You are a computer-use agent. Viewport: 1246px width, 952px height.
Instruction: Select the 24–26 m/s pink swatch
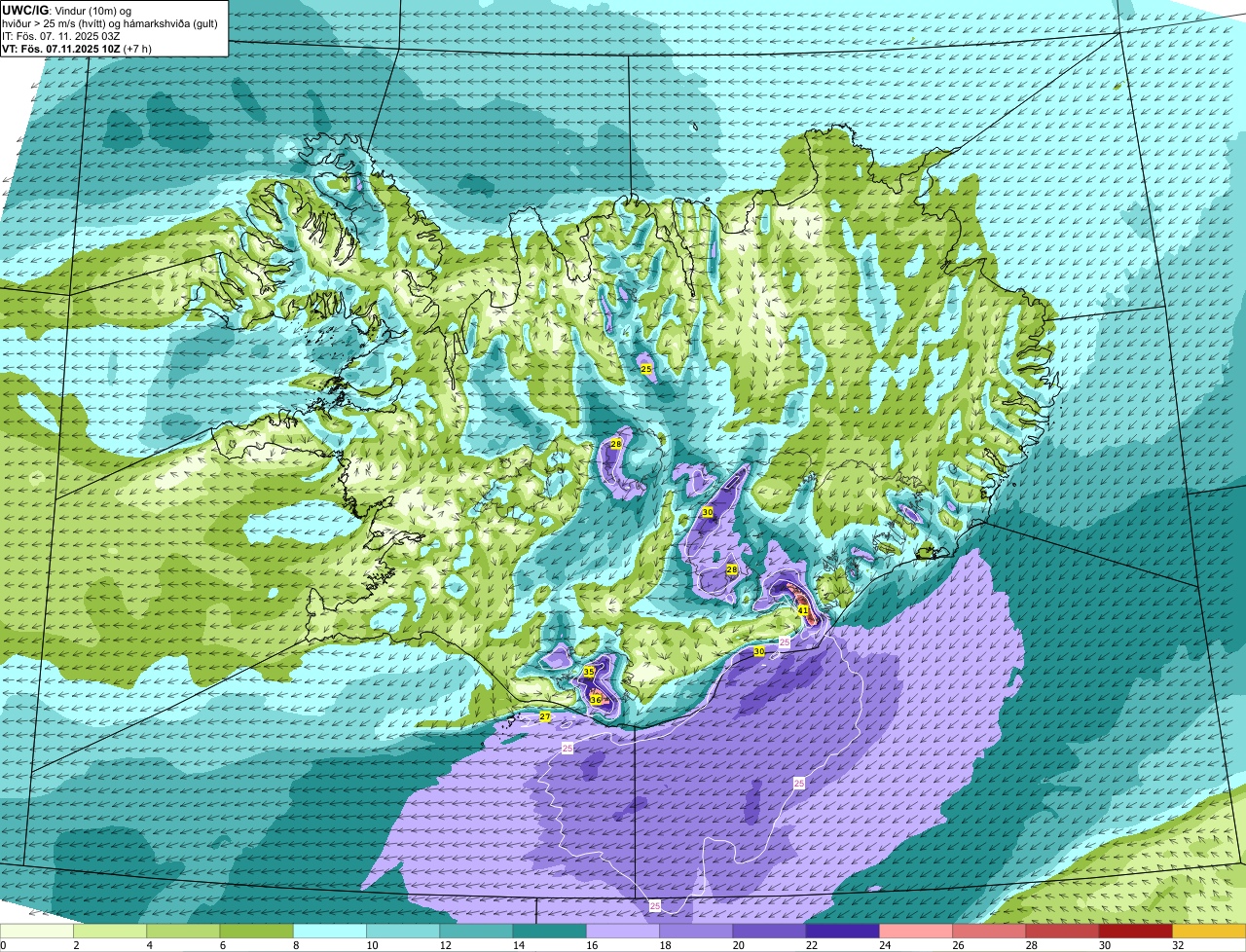(916, 932)
